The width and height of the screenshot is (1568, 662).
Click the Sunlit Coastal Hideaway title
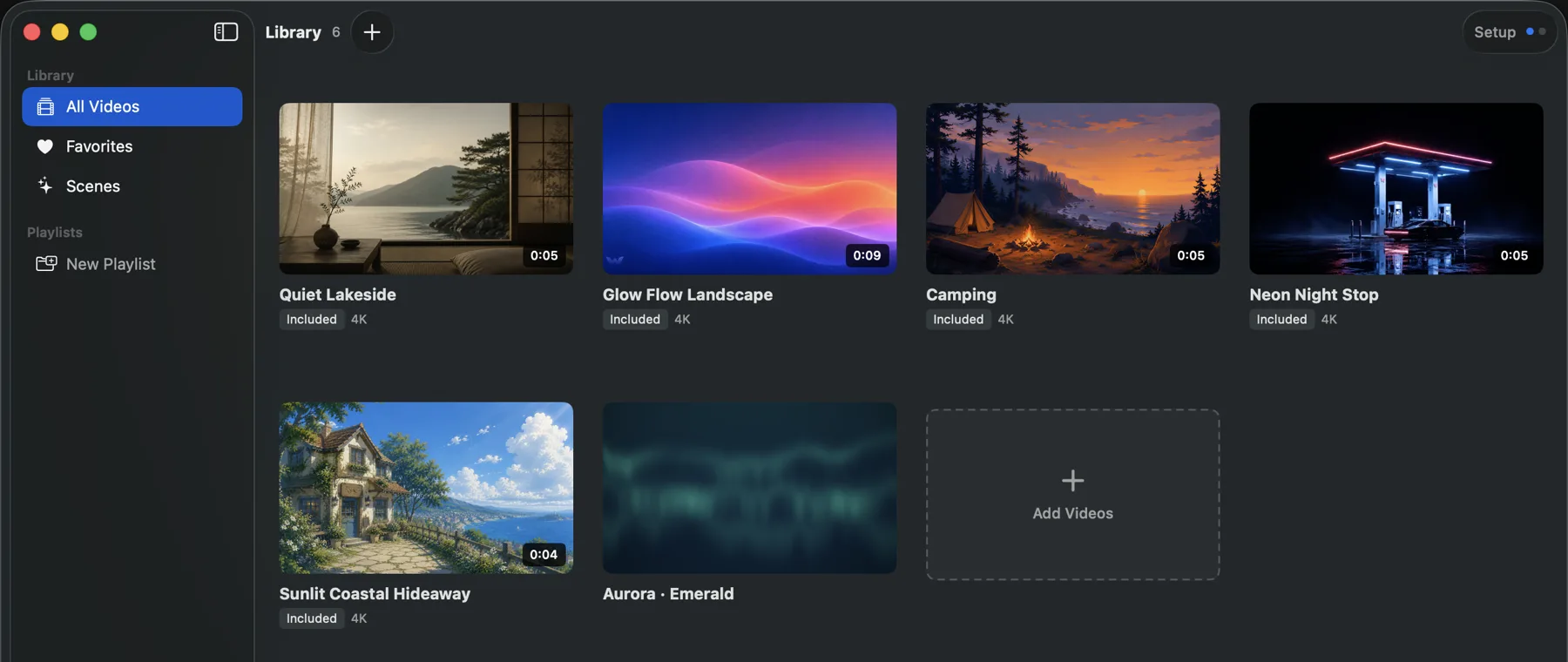pos(375,593)
